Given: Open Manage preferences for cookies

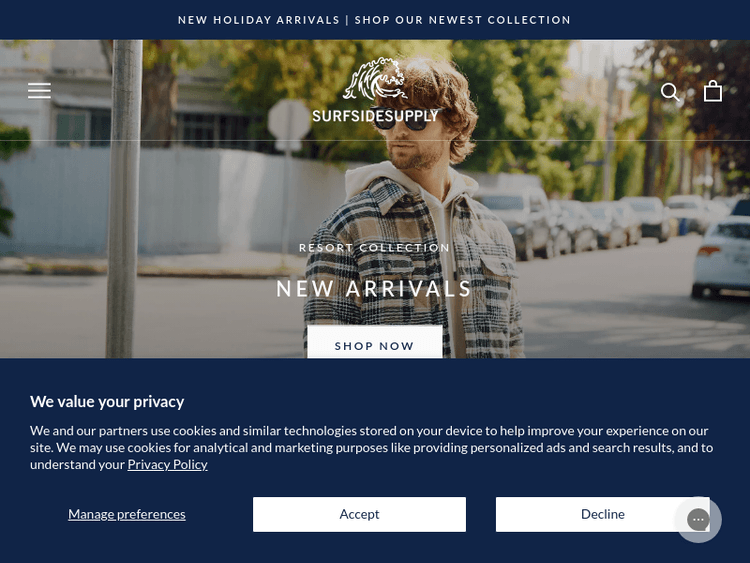Looking at the screenshot, I should coord(127,514).
